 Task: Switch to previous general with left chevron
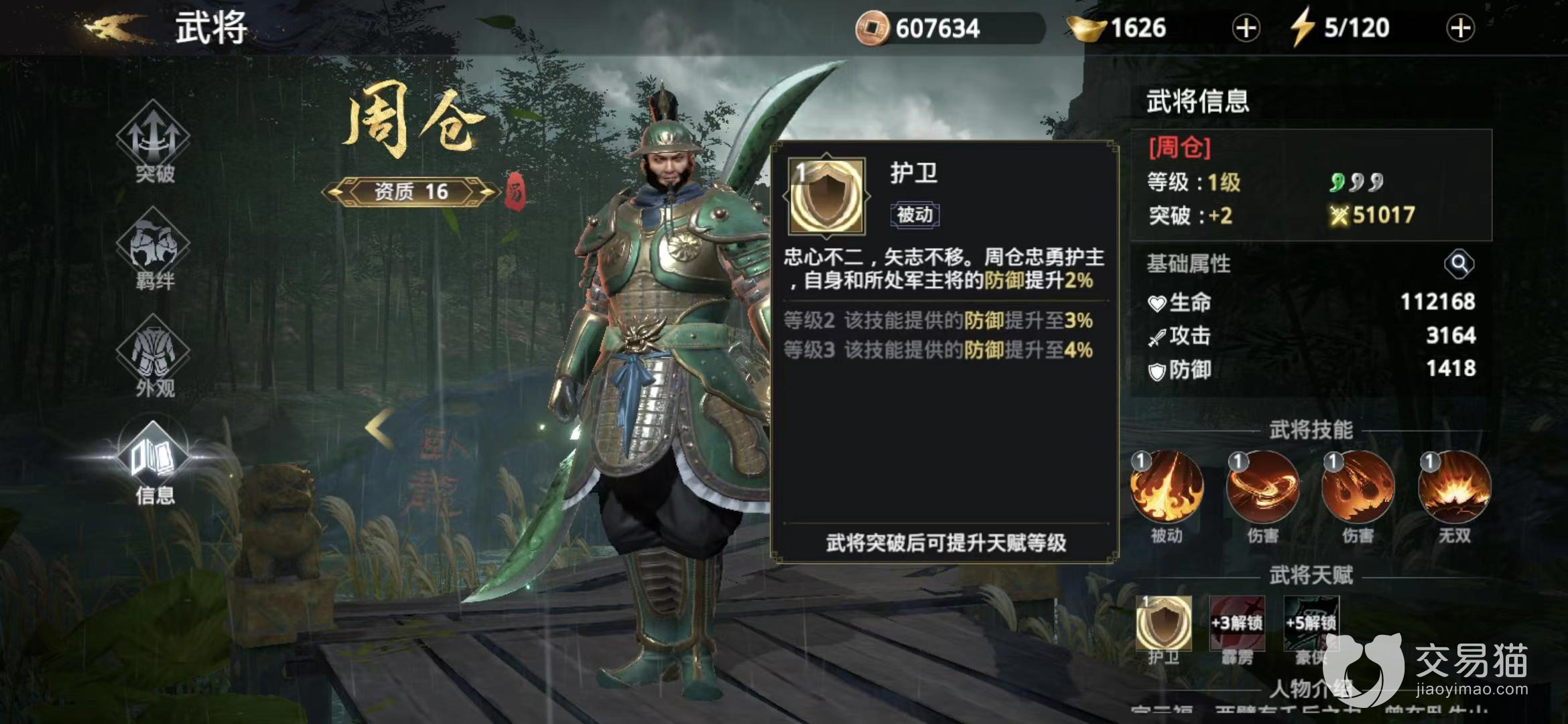tap(379, 427)
